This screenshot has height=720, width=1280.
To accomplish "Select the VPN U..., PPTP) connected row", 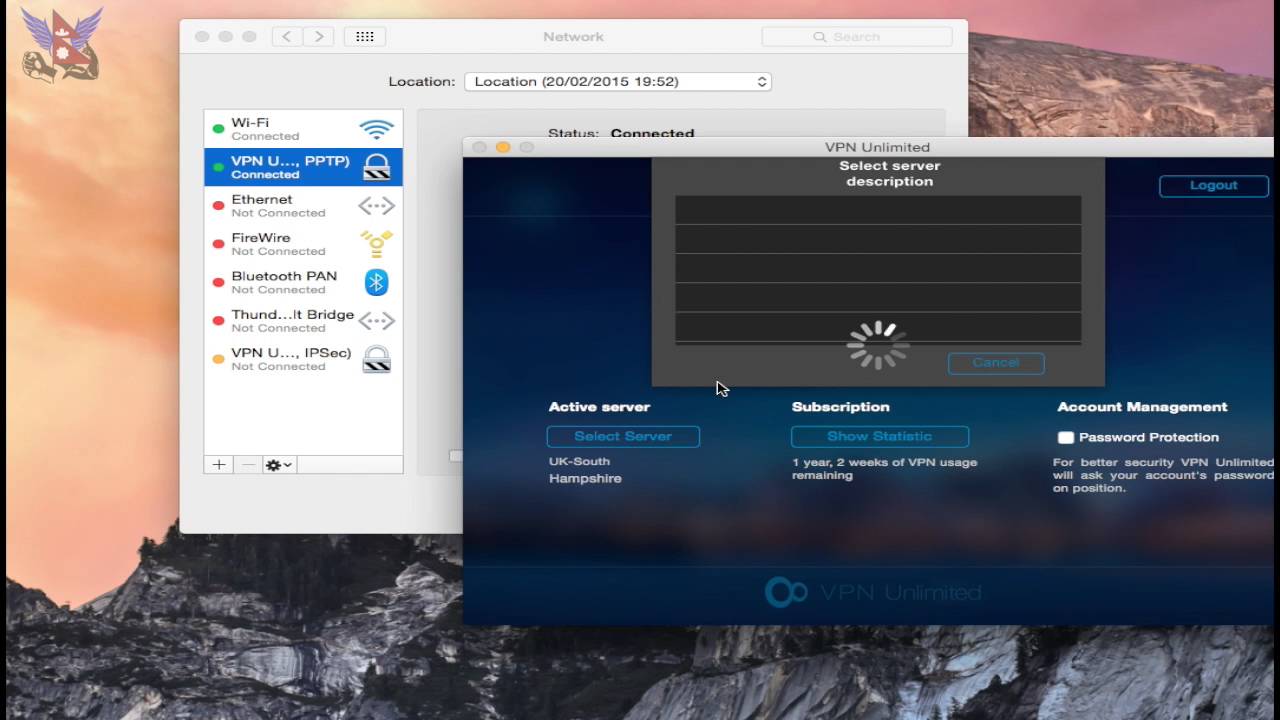I will (x=303, y=167).
